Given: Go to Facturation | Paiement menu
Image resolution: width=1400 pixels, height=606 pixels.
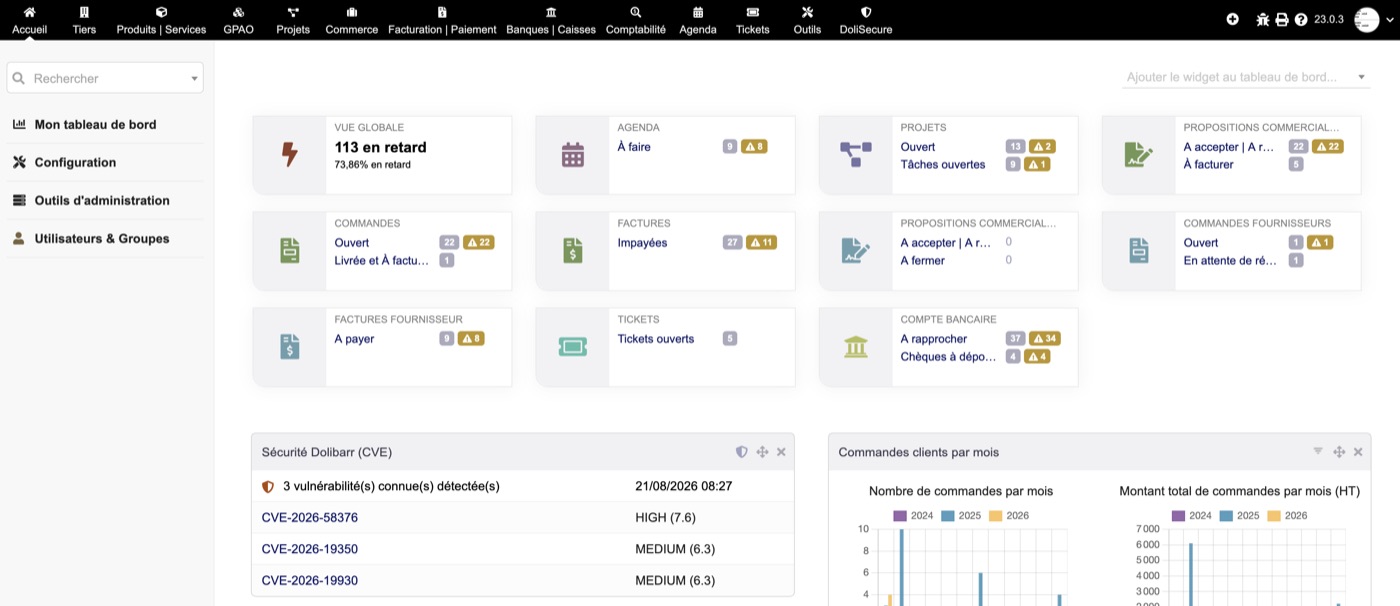Looking at the screenshot, I should click(x=444, y=20).
